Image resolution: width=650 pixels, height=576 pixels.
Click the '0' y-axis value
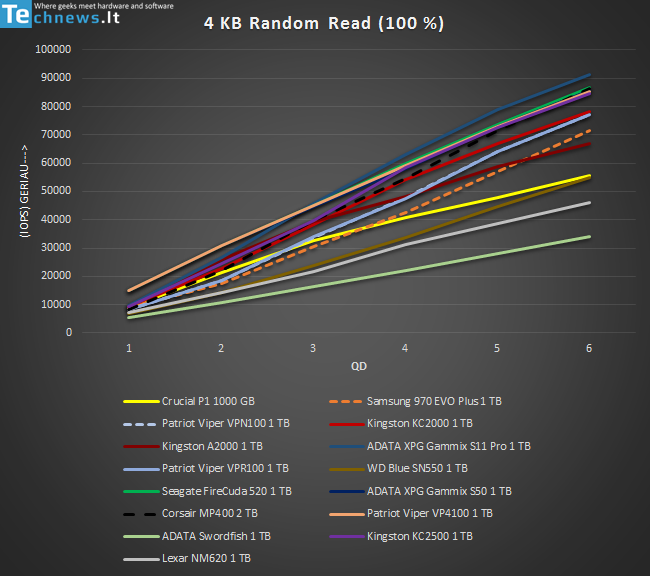69,333
